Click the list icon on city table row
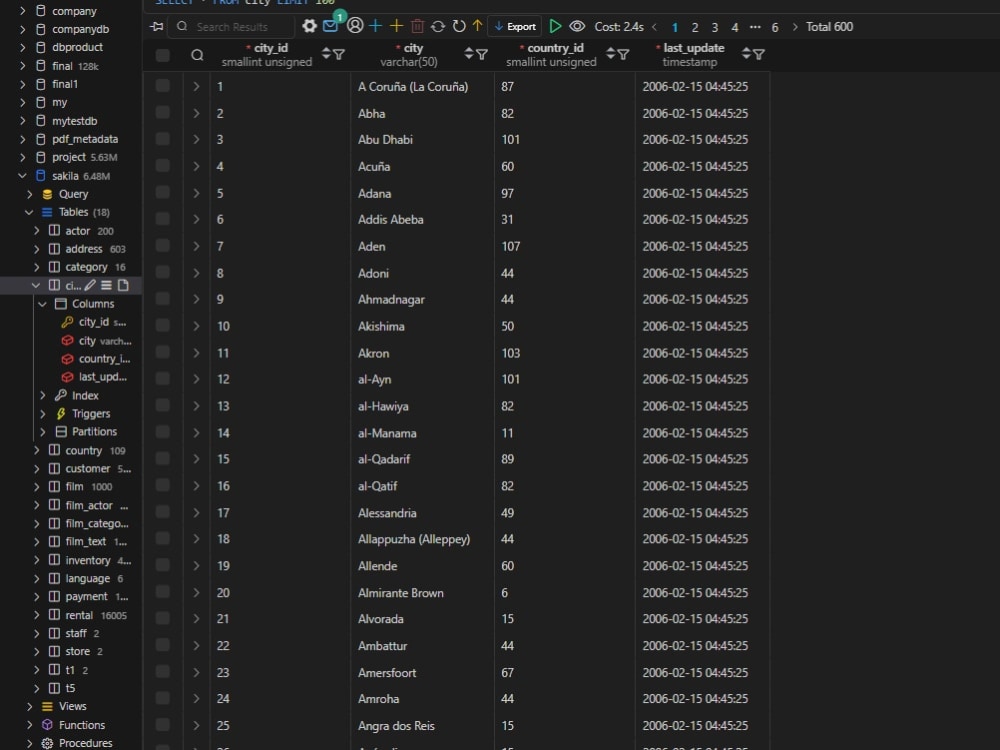The height and width of the screenshot is (750, 1000). tap(107, 285)
